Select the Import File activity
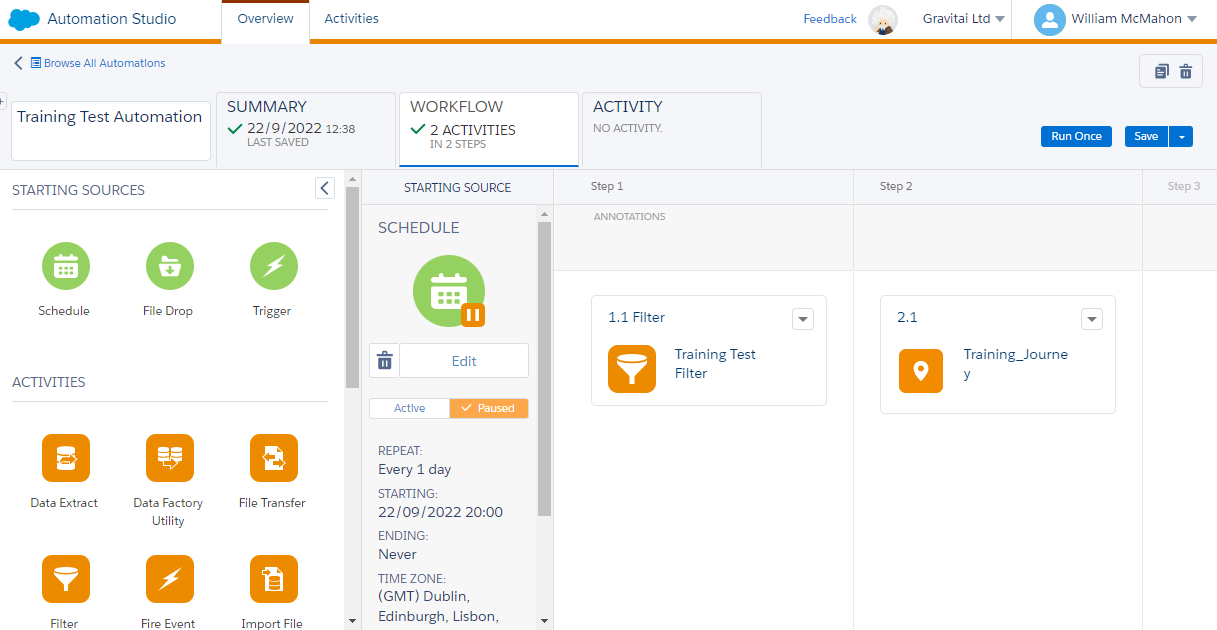The width and height of the screenshot is (1217, 630). coord(272,579)
